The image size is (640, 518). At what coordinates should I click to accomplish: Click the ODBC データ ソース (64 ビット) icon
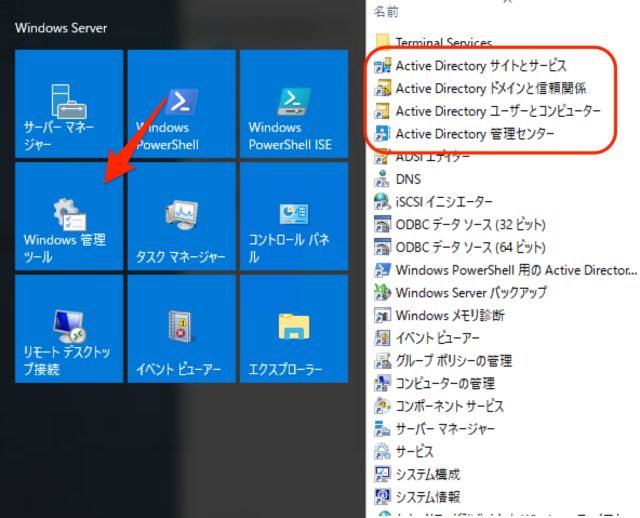tap(382, 247)
